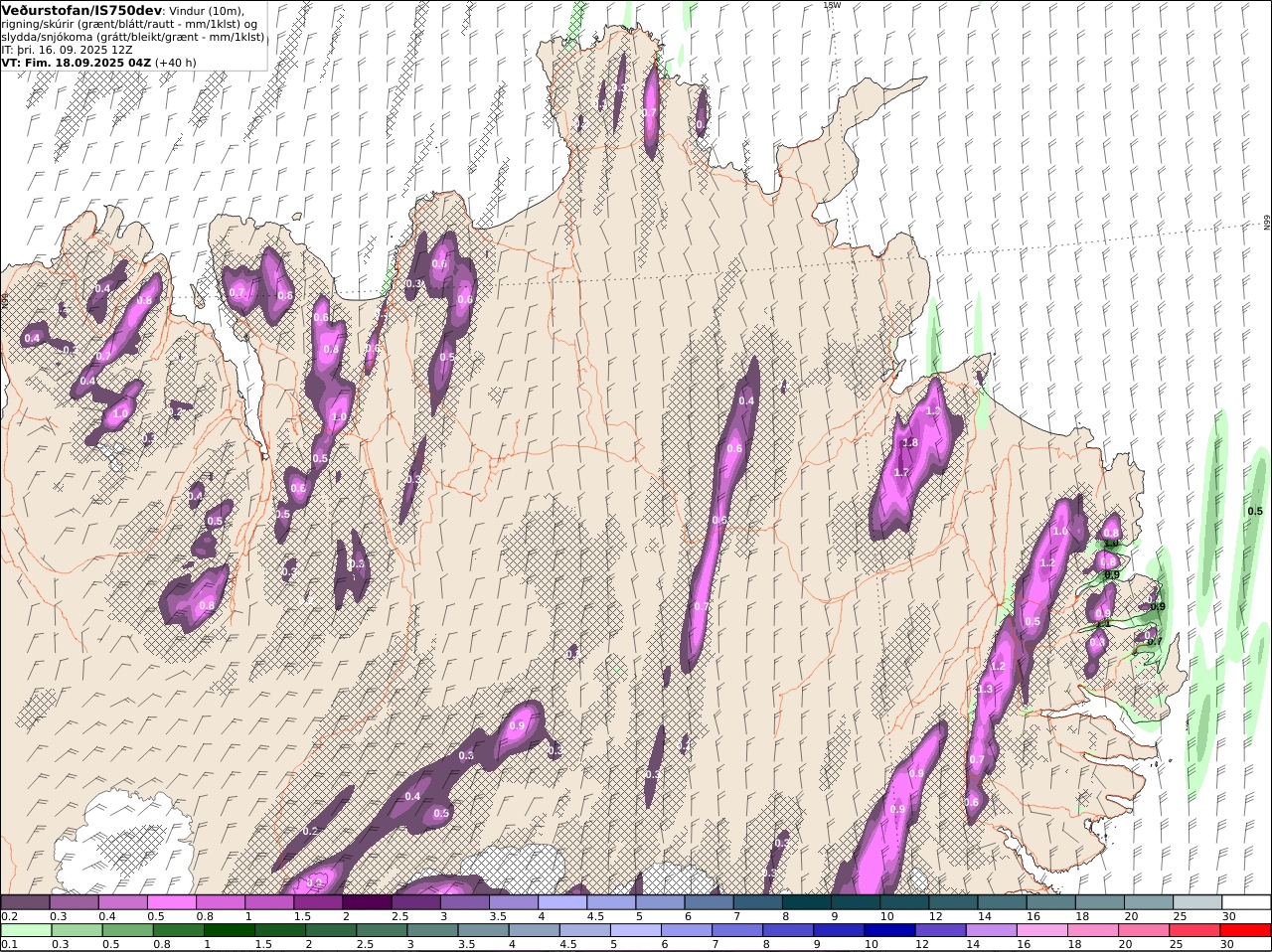
Task: Select the crimson rain swatch between 25 and 30
Action: 1194,931
